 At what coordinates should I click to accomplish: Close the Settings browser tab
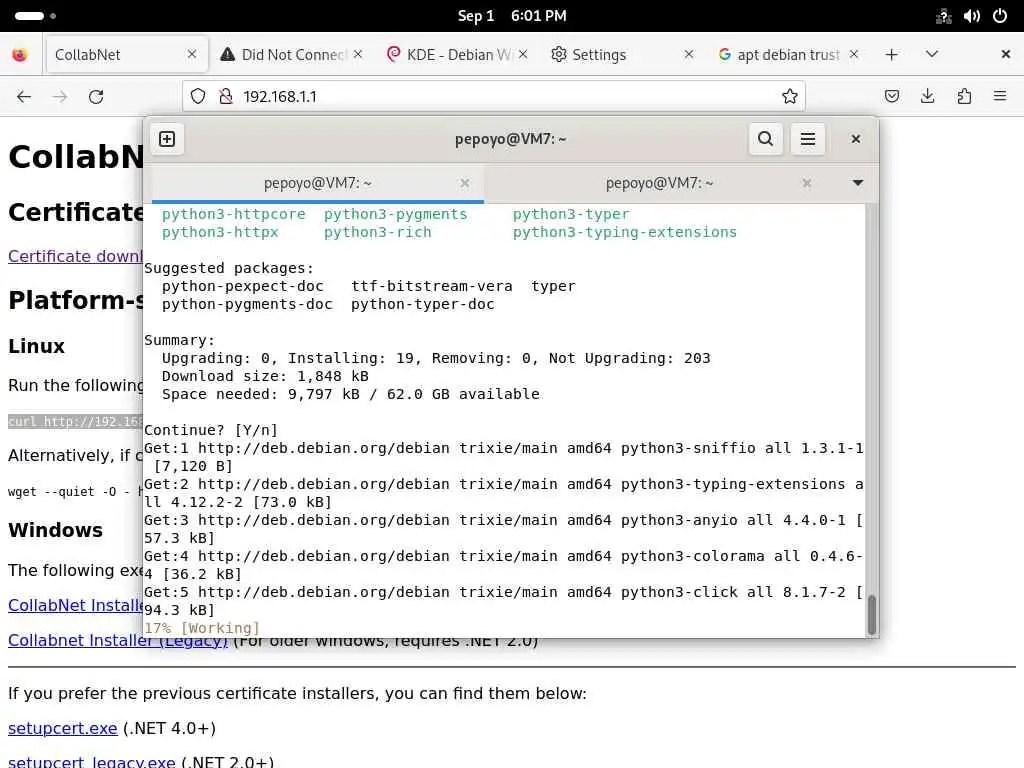(689, 54)
